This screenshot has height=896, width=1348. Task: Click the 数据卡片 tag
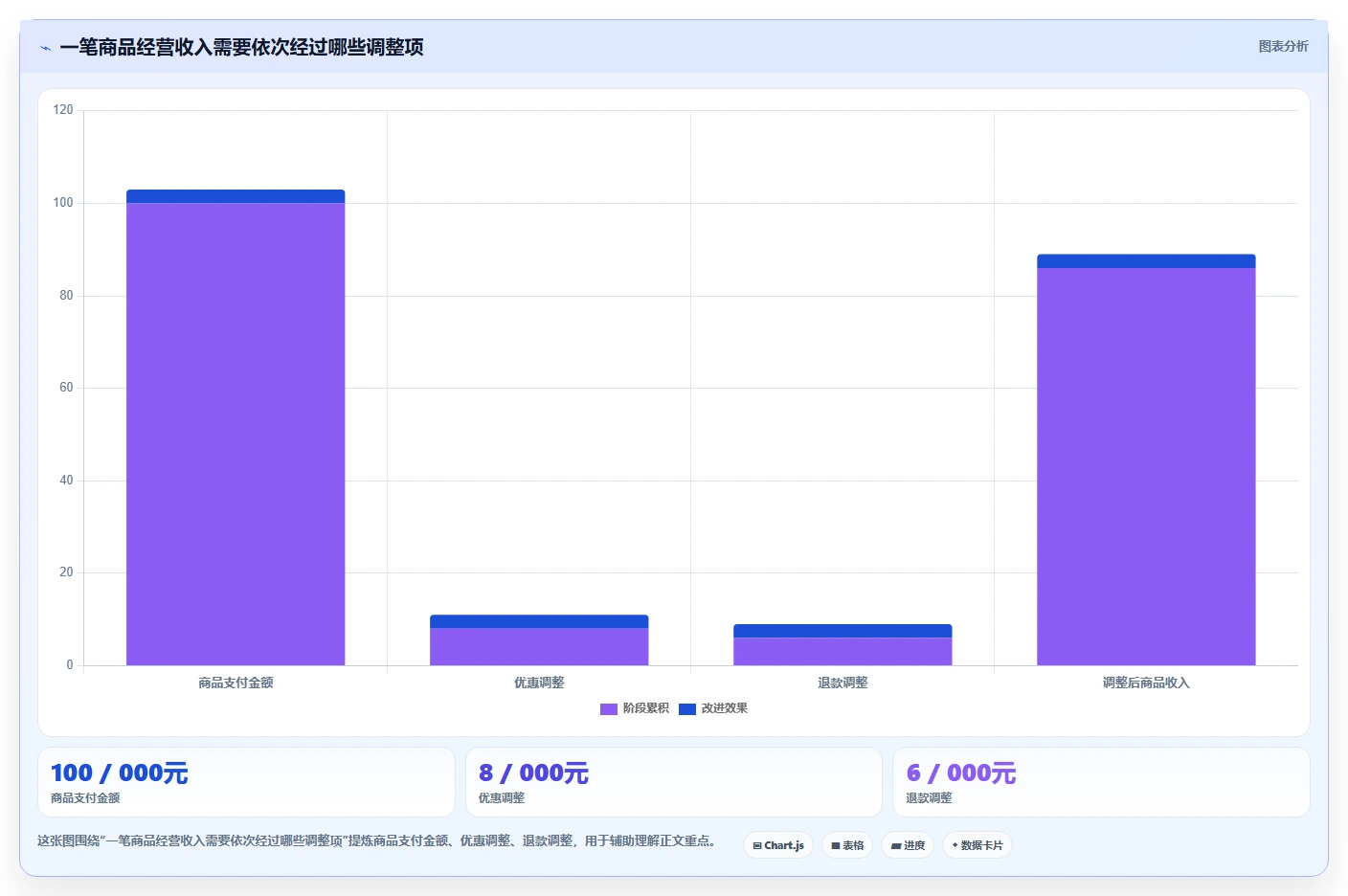click(x=977, y=845)
